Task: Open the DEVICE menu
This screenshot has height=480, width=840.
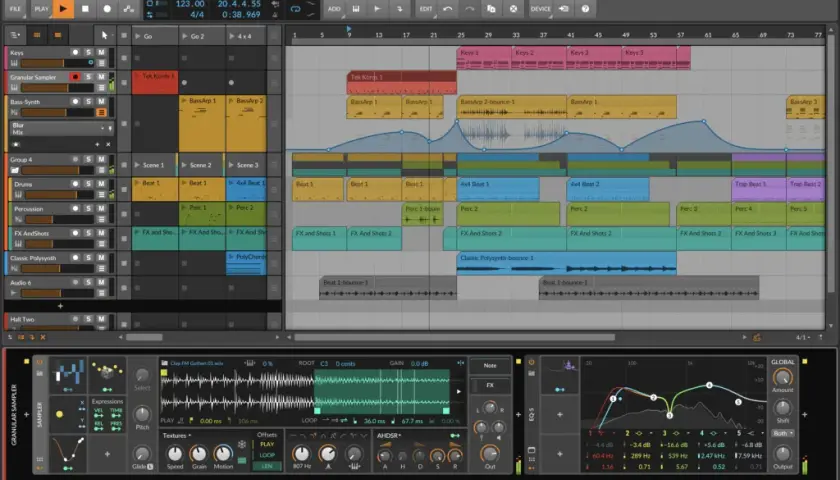Action: (x=540, y=9)
